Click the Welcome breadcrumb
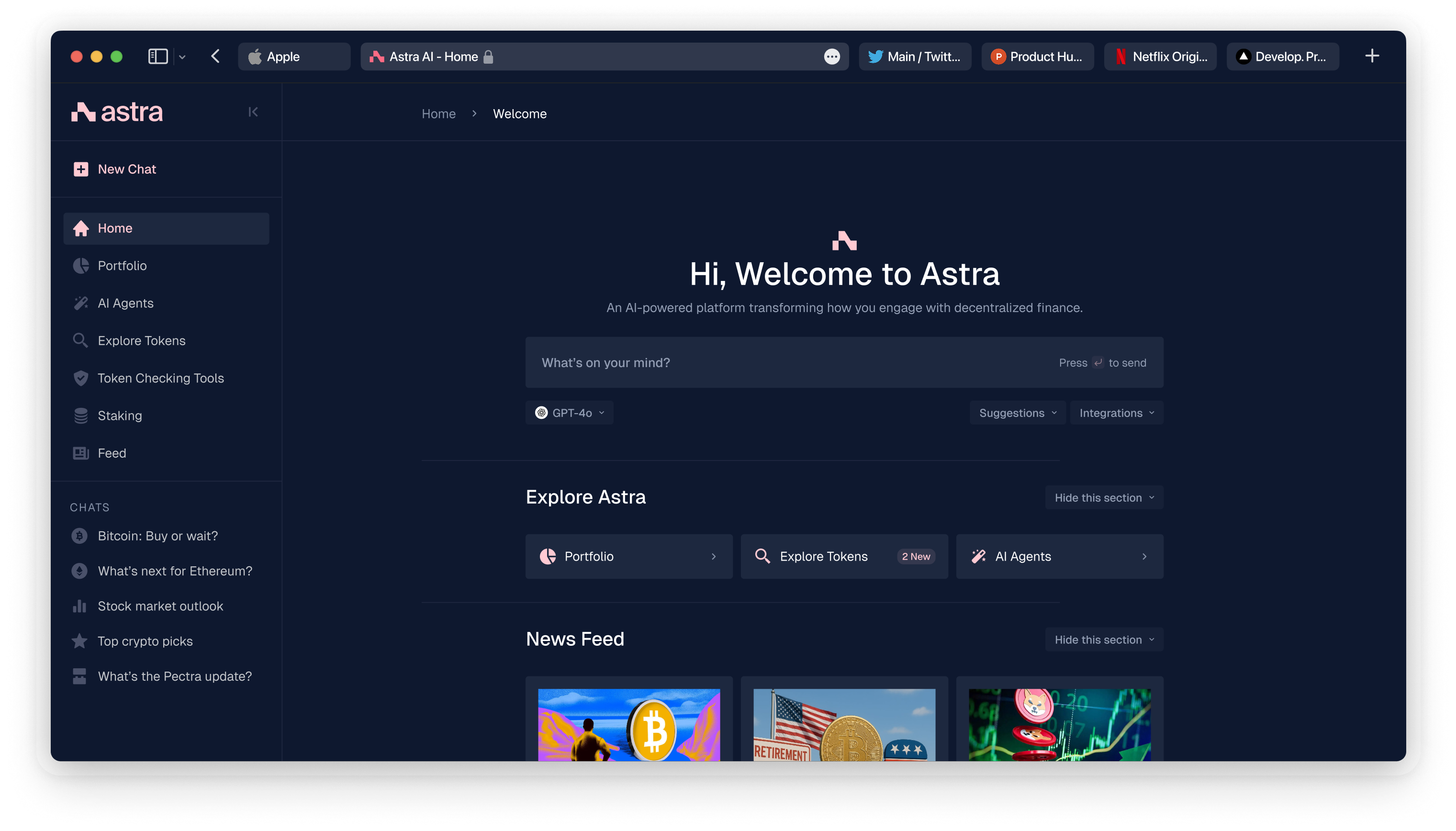 (520, 113)
